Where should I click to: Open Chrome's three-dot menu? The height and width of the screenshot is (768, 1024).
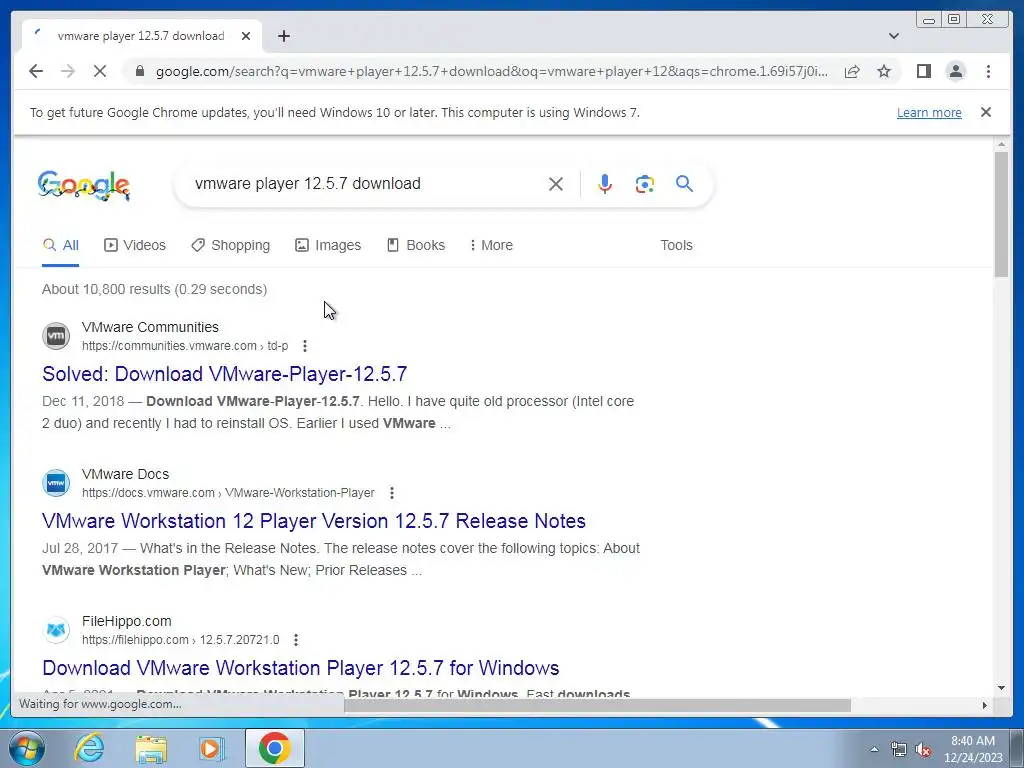pyautogui.click(x=988, y=71)
